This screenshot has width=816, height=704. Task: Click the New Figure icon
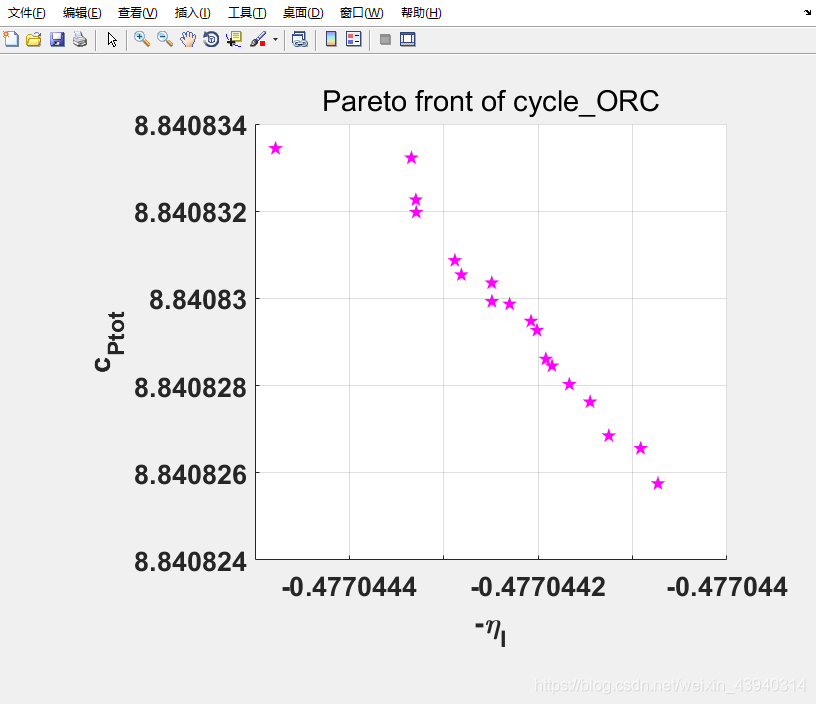tap(11, 40)
